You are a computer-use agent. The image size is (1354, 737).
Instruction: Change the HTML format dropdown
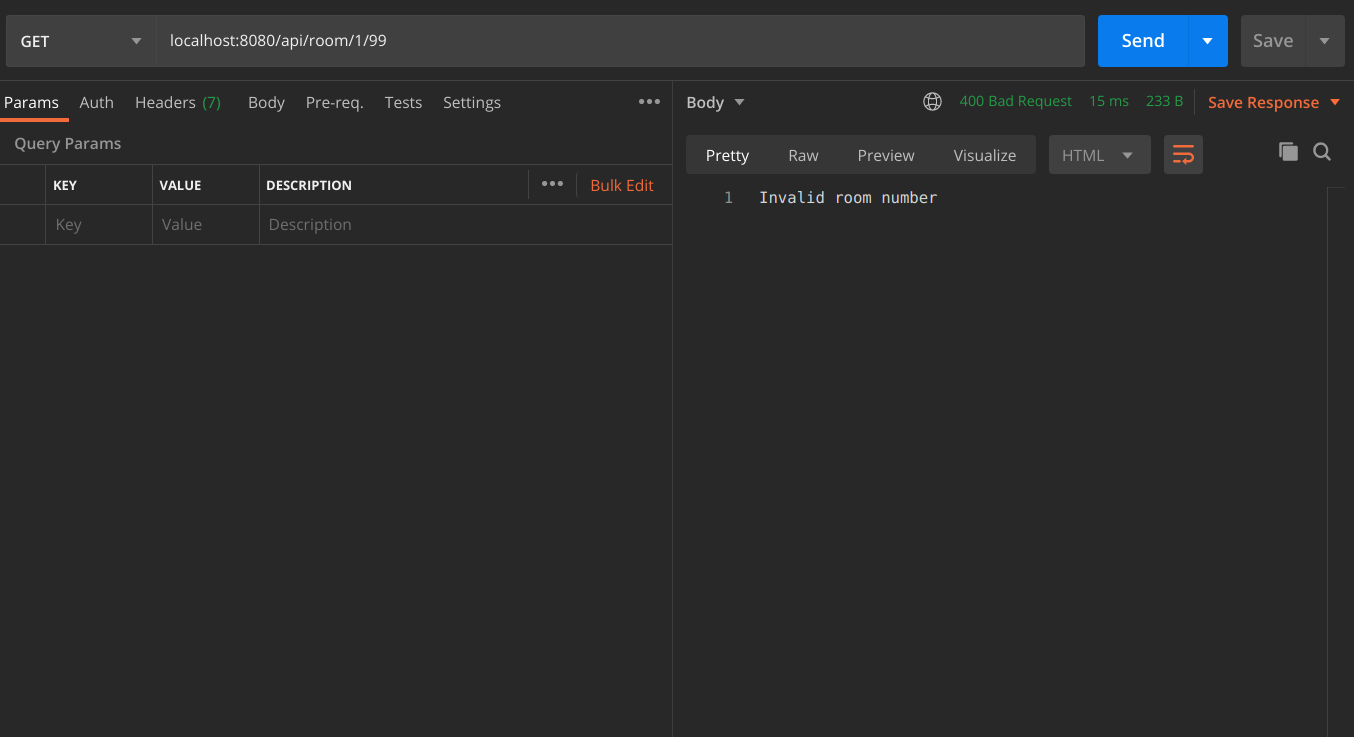(x=1099, y=155)
